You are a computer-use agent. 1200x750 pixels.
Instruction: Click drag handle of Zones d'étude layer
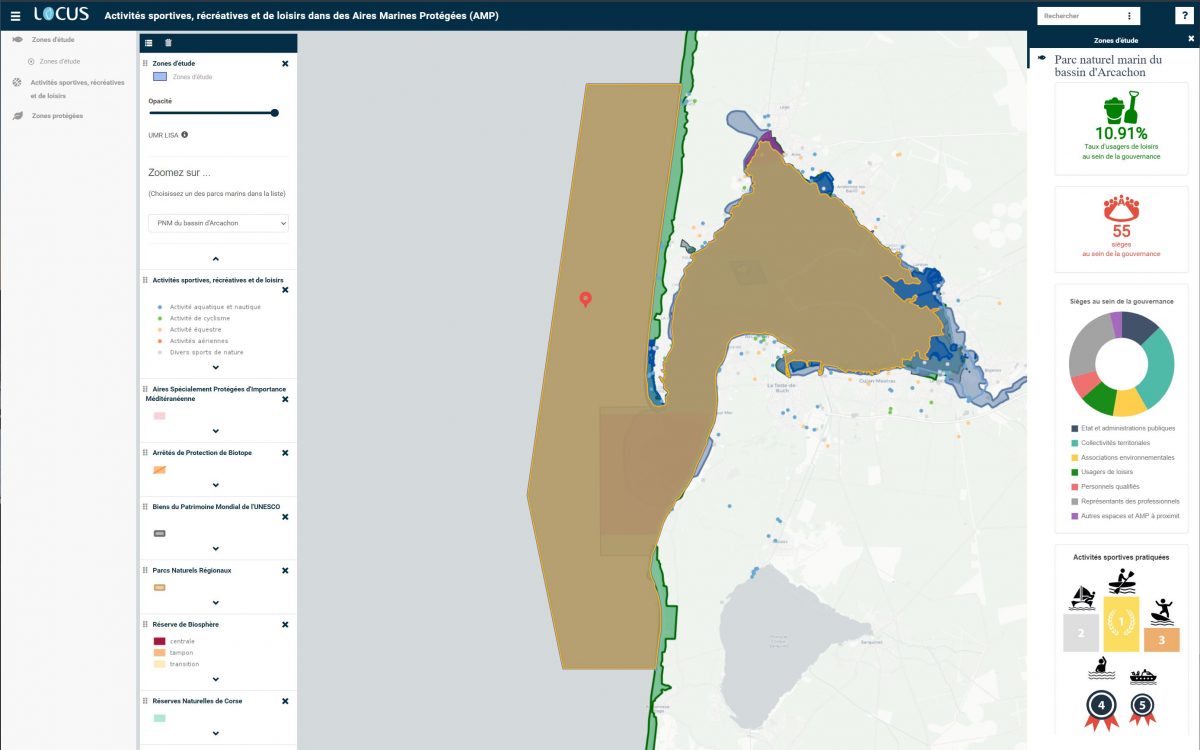pyautogui.click(x=146, y=63)
